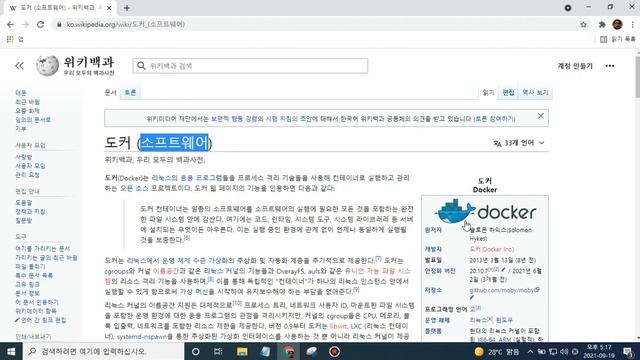Dismiss the notice banner with the X

tap(540, 116)
